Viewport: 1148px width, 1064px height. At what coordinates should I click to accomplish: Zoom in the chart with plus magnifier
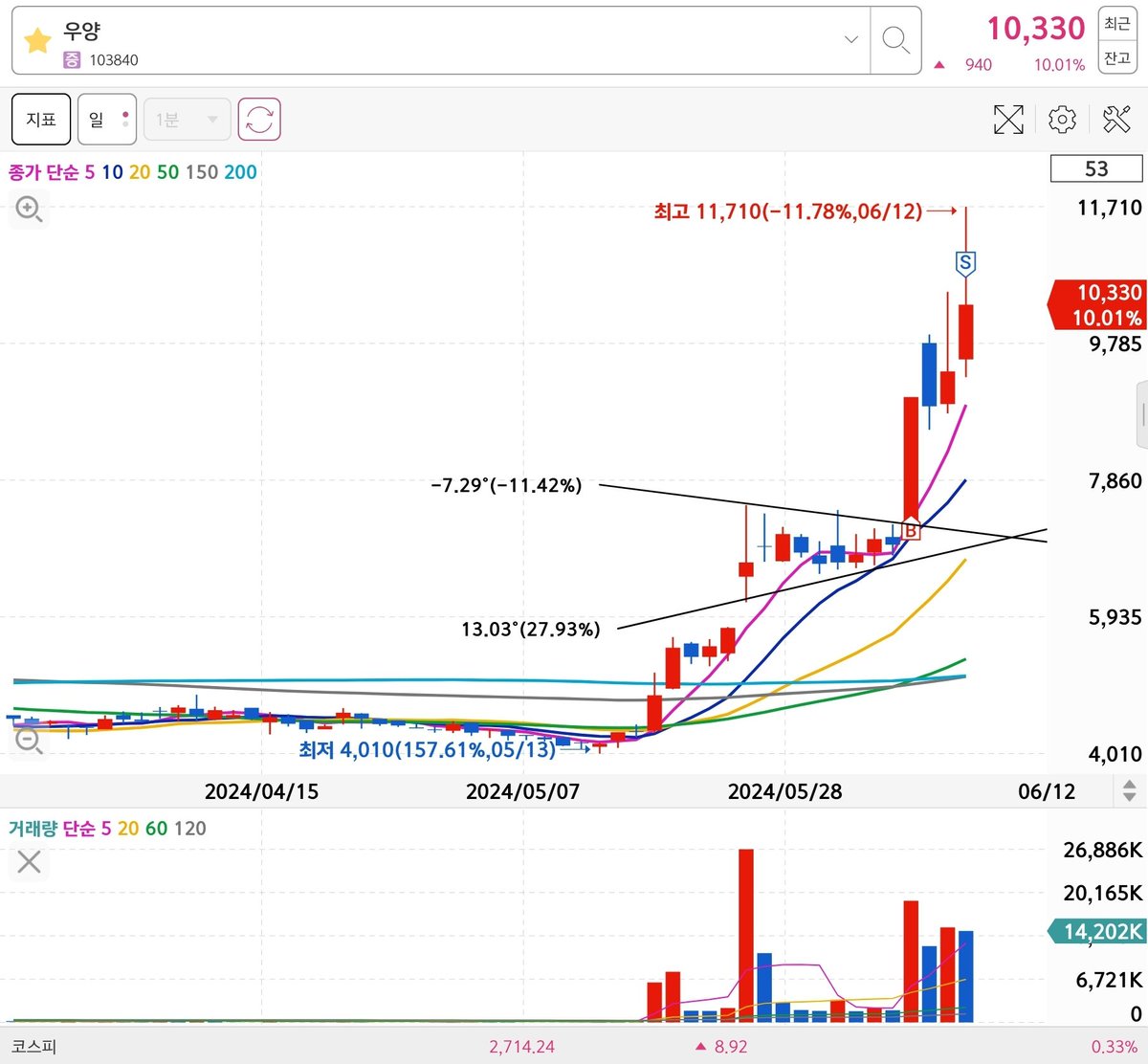[29, 210]
